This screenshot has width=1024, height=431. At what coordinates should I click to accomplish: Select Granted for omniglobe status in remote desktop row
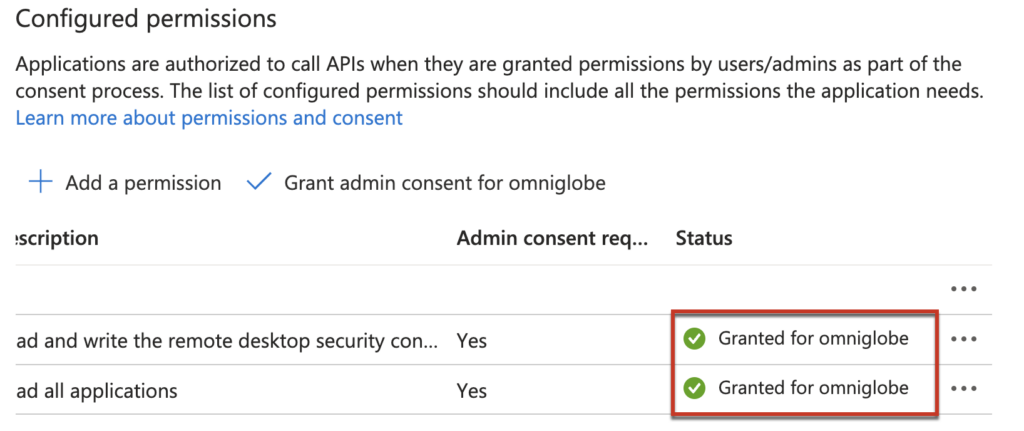pyautogui.click(x=813, y=339)
